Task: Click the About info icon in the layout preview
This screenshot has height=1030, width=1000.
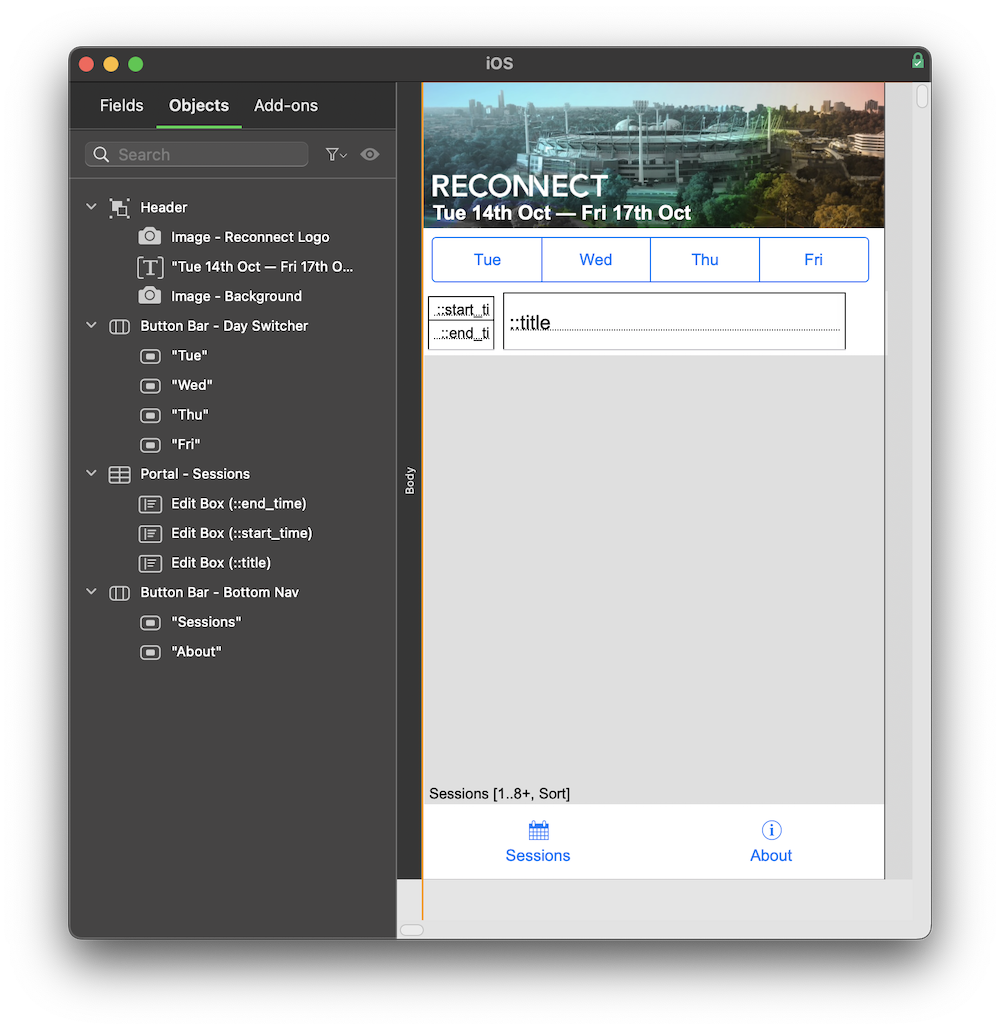Action: coord(771,830)
